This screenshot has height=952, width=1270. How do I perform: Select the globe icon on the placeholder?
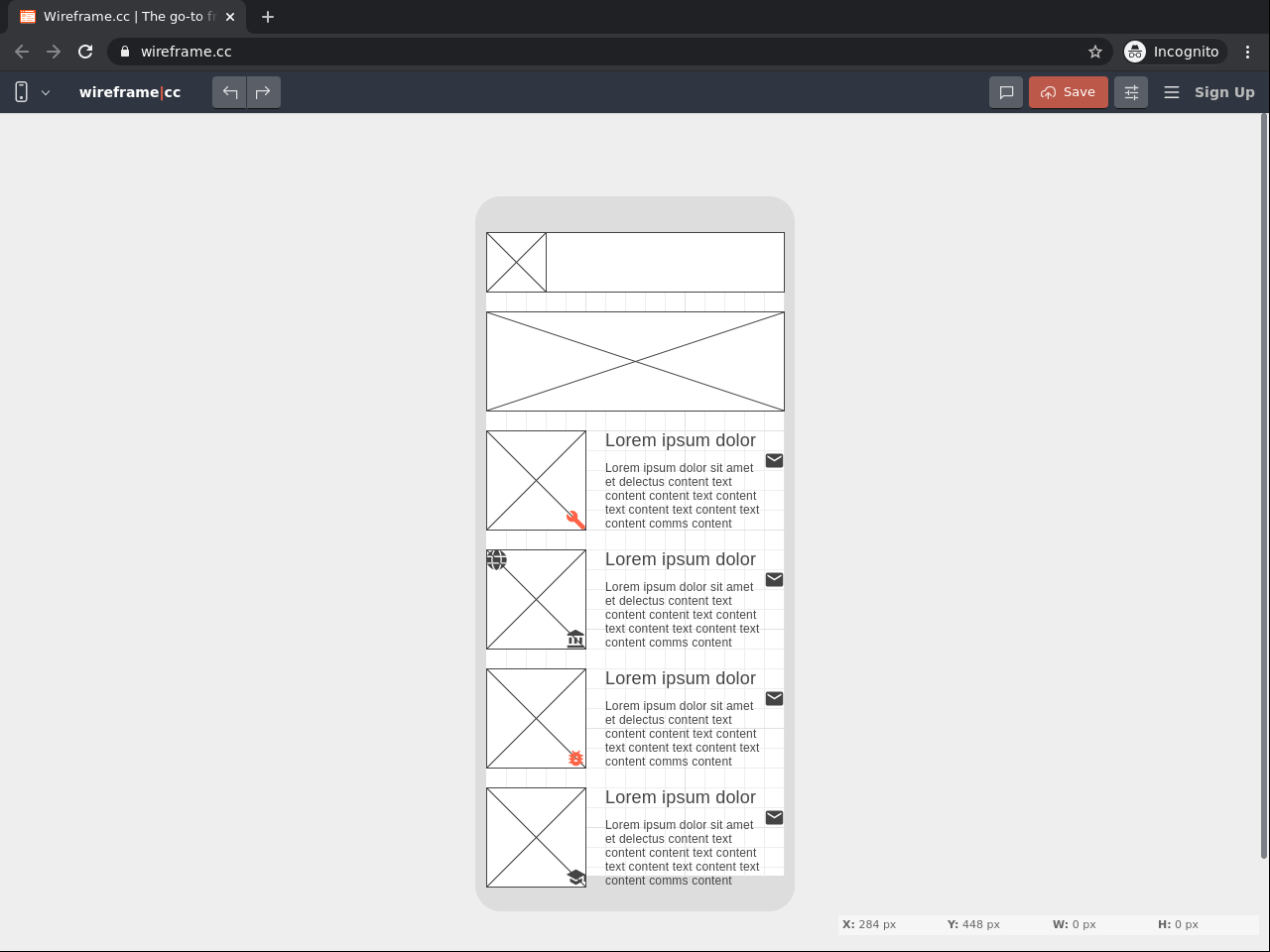pos(496,559)
